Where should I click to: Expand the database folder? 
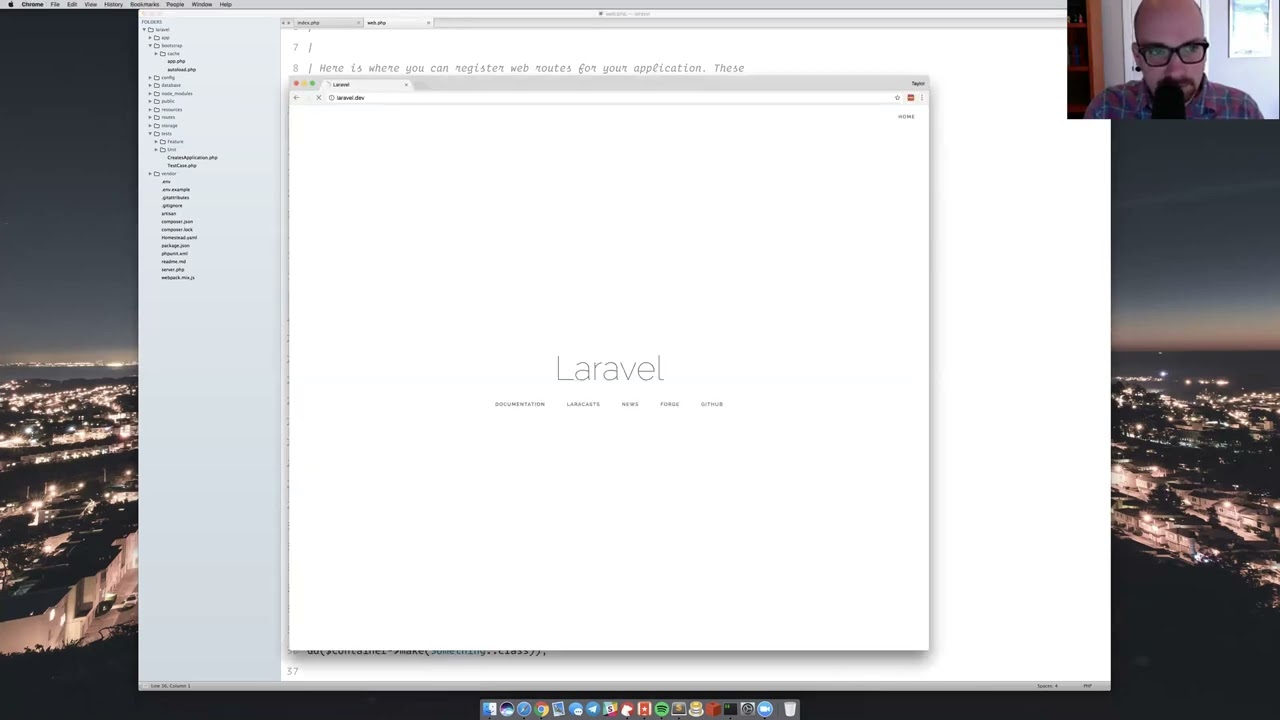pyautogui.click(x=150, y=86)
